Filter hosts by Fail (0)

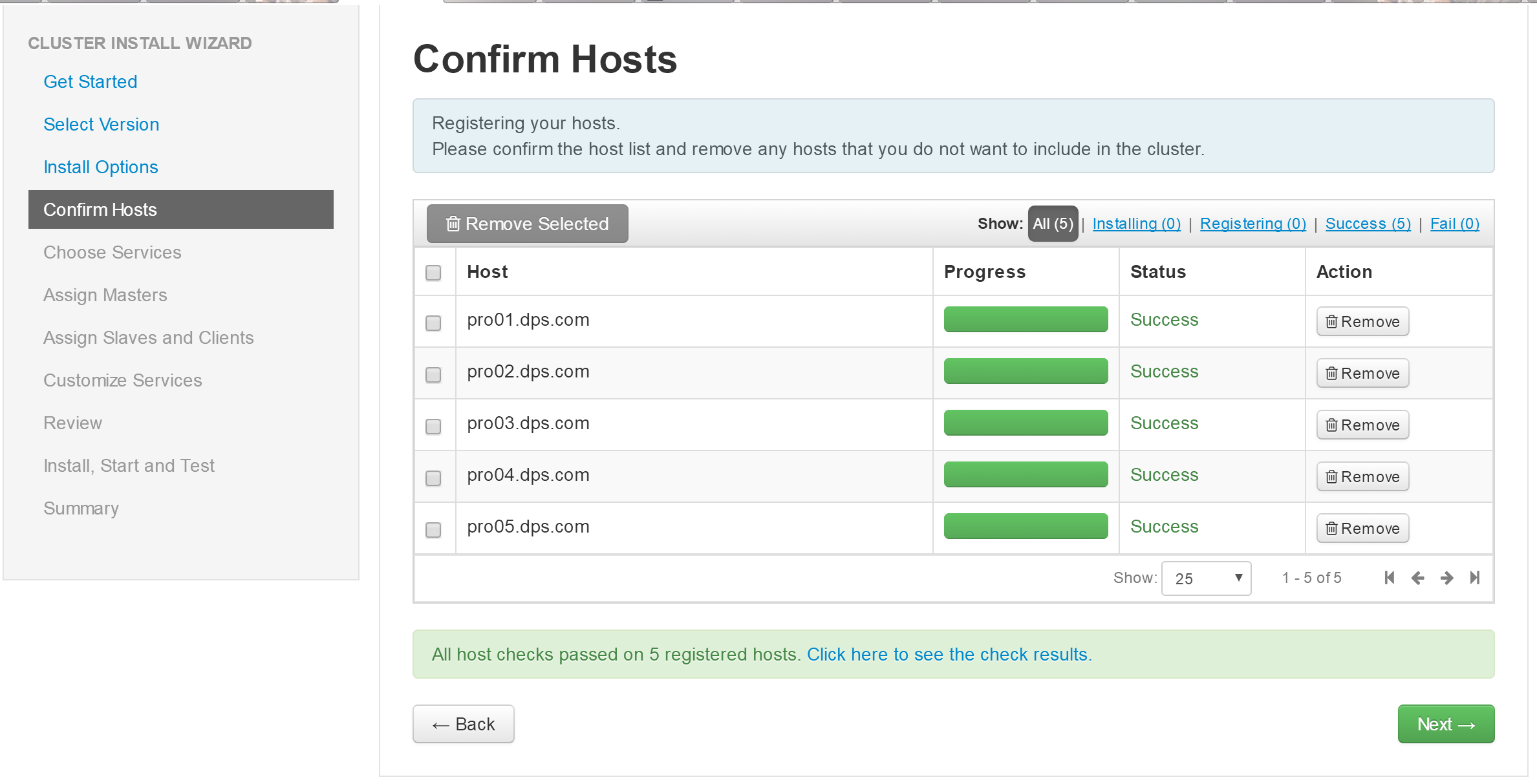coord(1455,224)
